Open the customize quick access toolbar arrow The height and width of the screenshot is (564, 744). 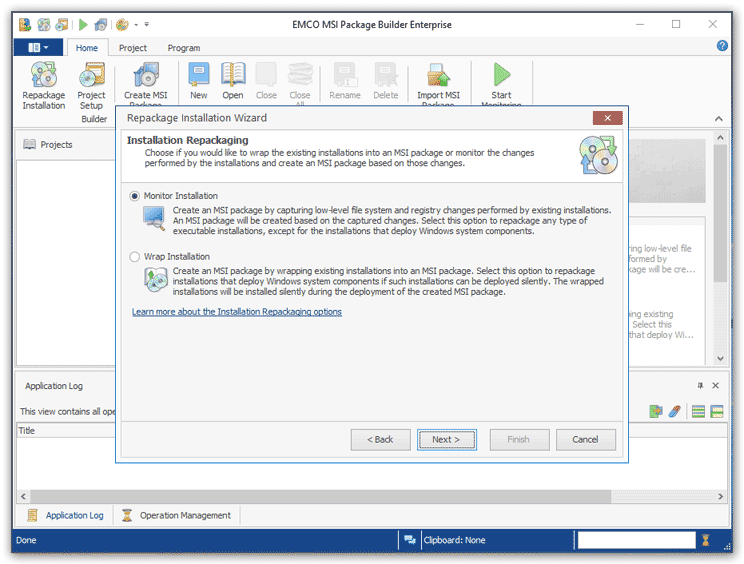[147, 24]
